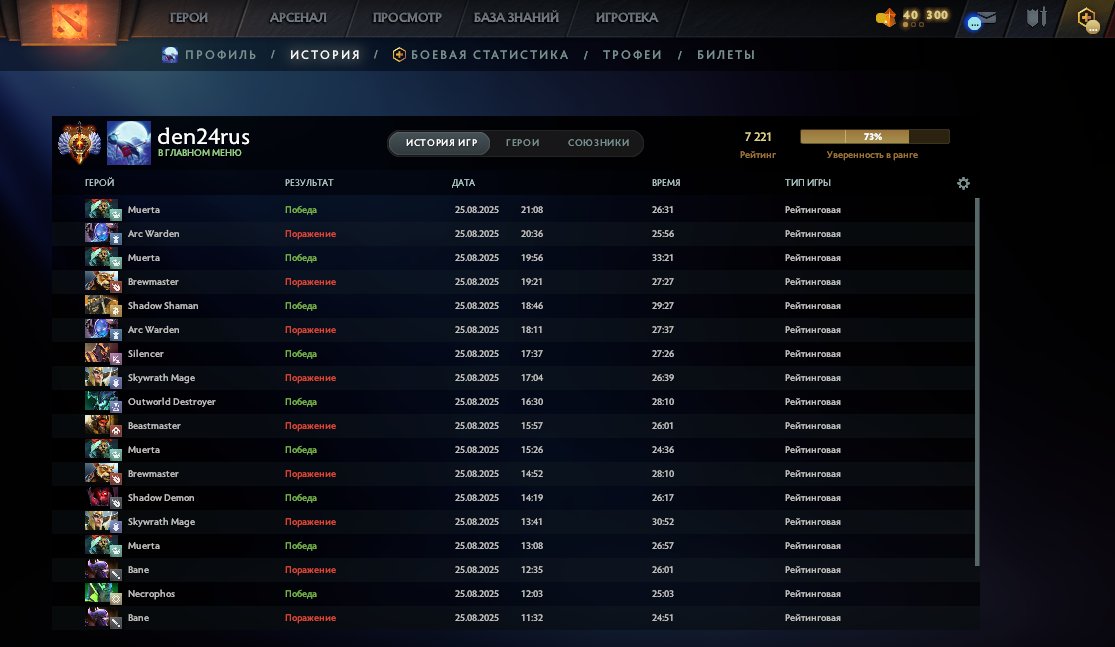Click the Outworld Destroyer hero name

click(171, 402)
